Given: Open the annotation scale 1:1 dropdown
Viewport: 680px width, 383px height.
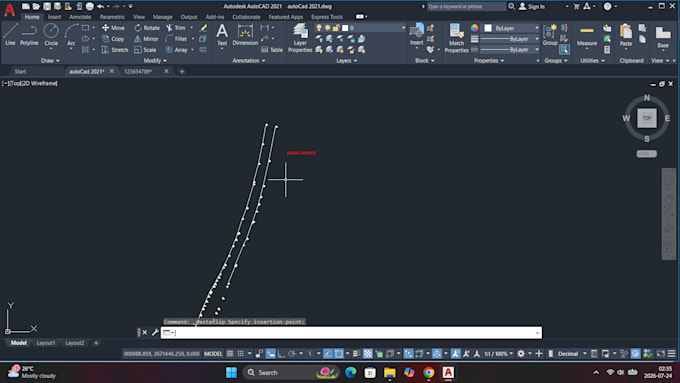Looking at the screenshot, I should (499, 354).
